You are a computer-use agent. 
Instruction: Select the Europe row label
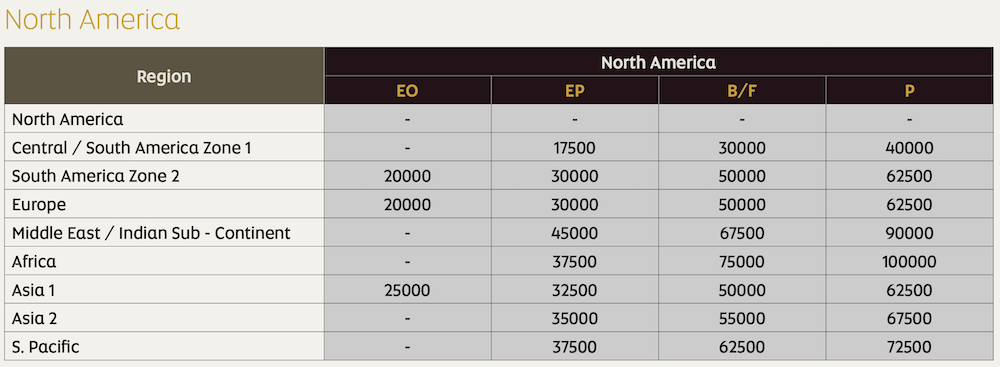click(x=39, y=205)
